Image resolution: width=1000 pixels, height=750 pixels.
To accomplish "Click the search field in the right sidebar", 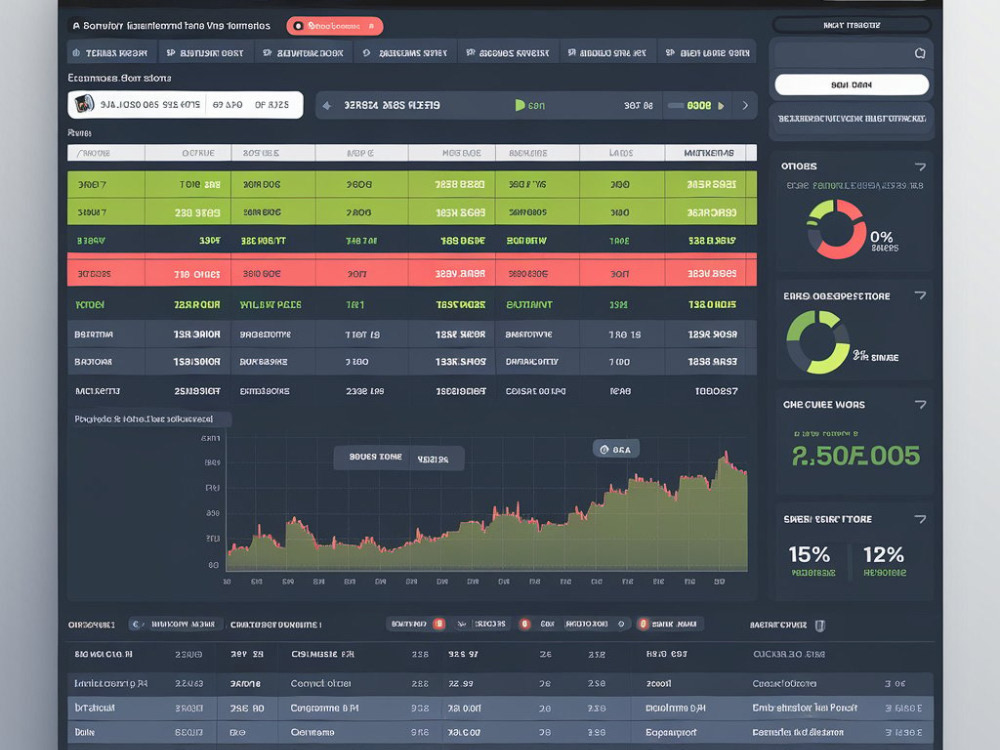I will (x=851, y=53).
